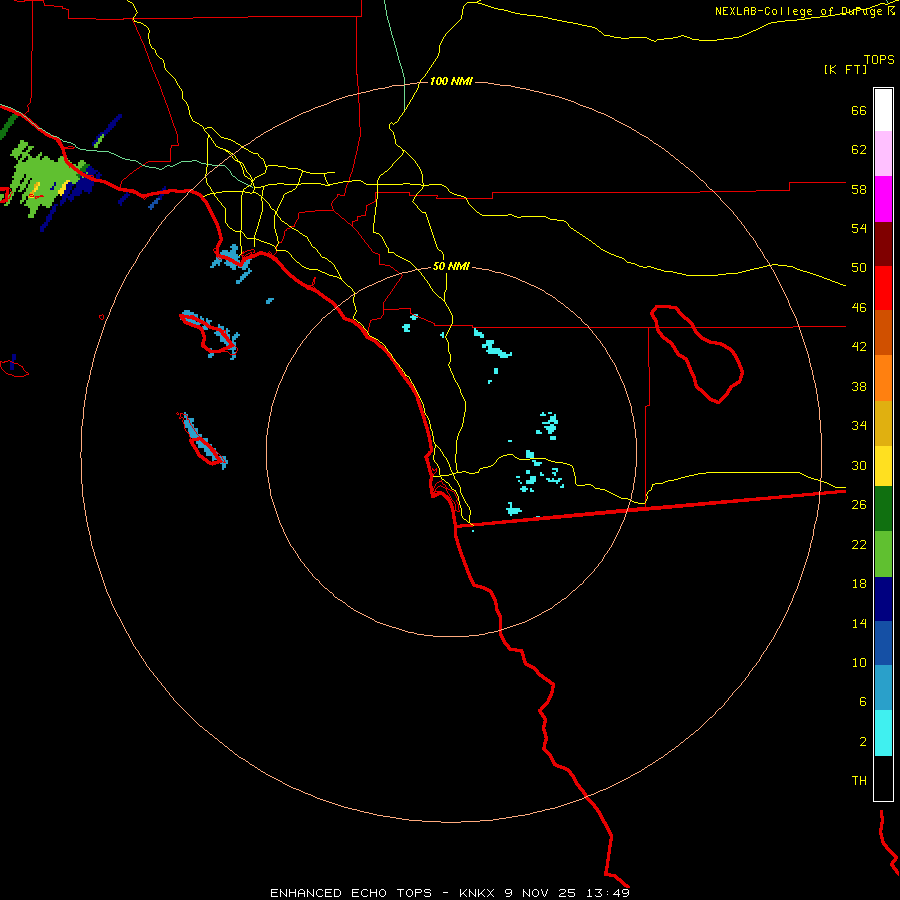Click the white swatch above 66 in legend
Viewport: 900px width, 900px height.
pos(883,110)
